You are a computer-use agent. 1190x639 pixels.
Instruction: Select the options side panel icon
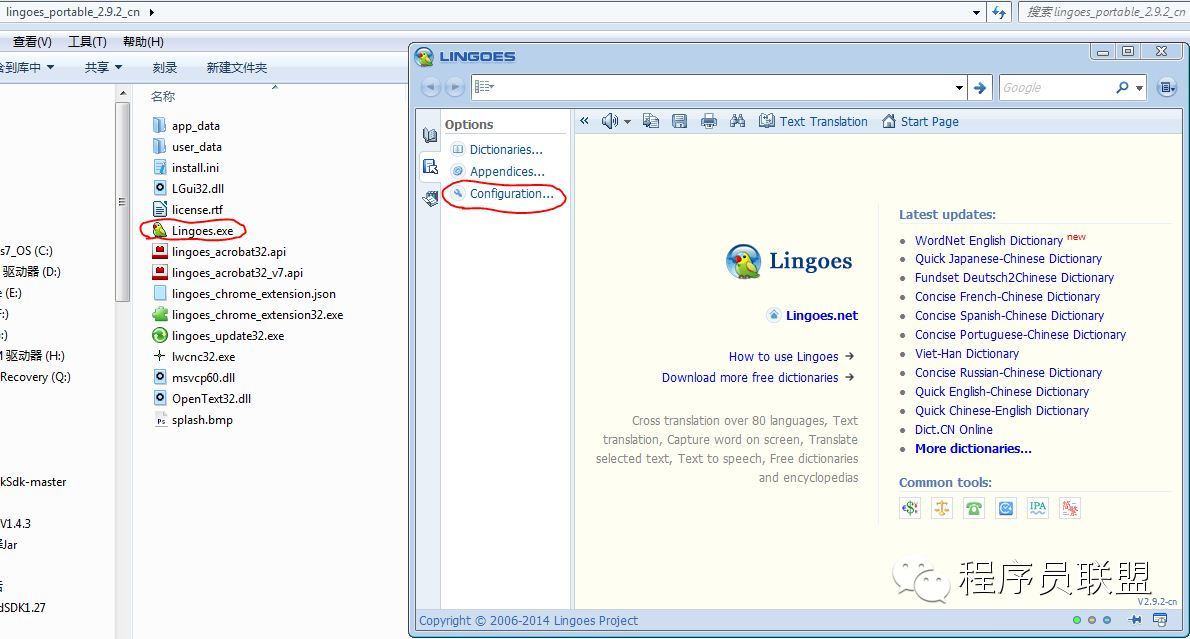430,166
